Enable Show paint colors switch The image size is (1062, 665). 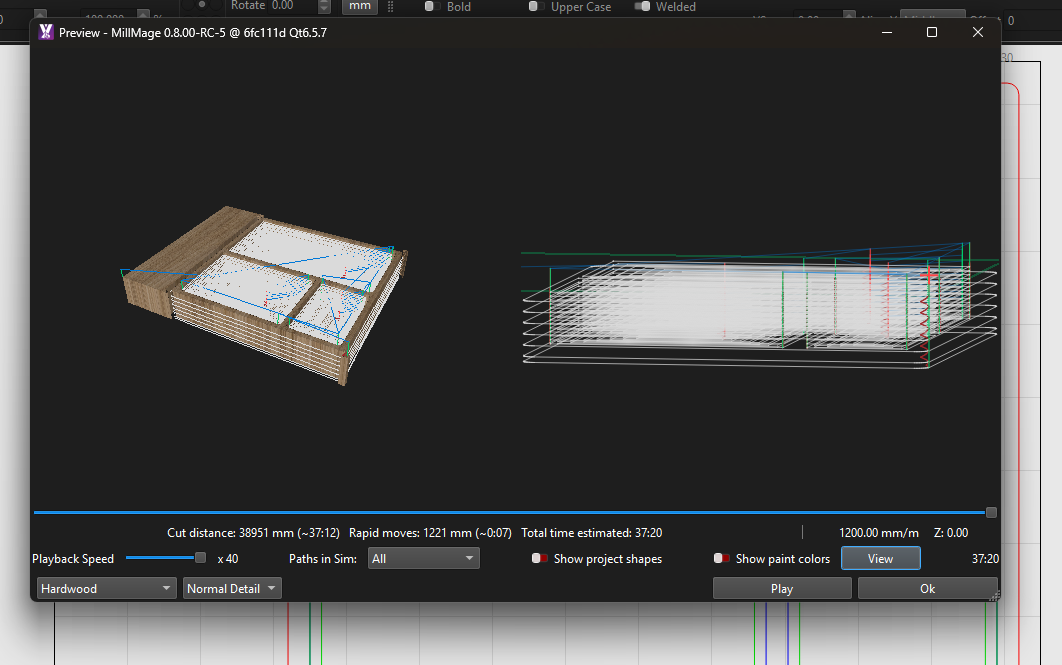click(x=721, y=559)
